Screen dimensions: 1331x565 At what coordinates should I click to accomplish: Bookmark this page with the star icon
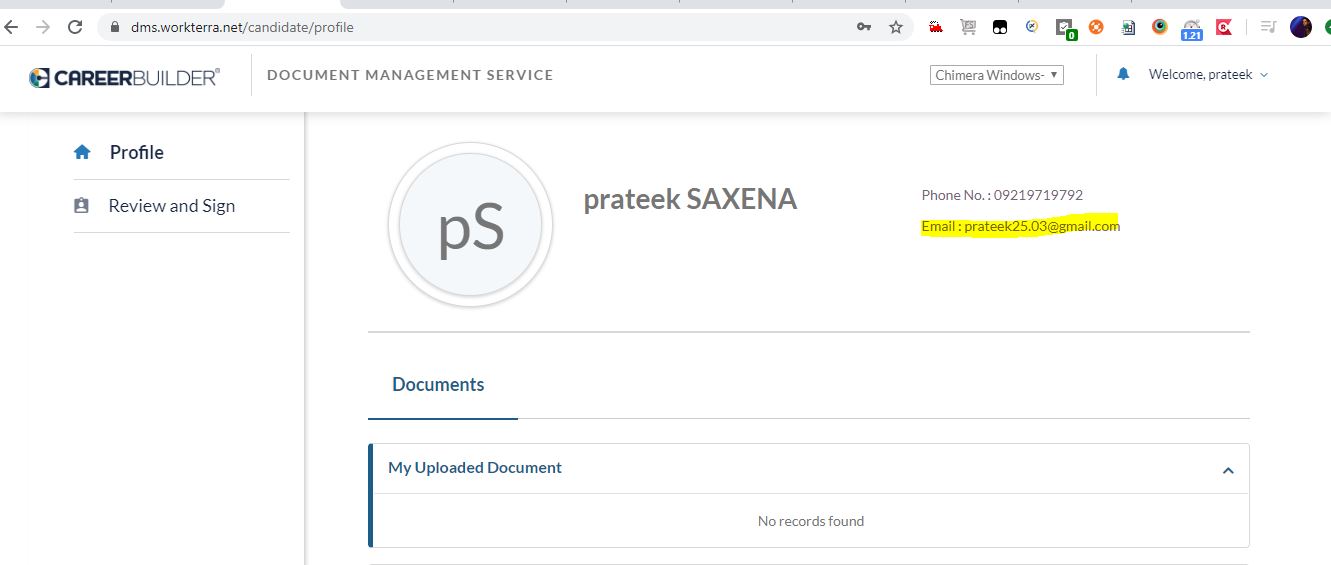click(895, 27)
